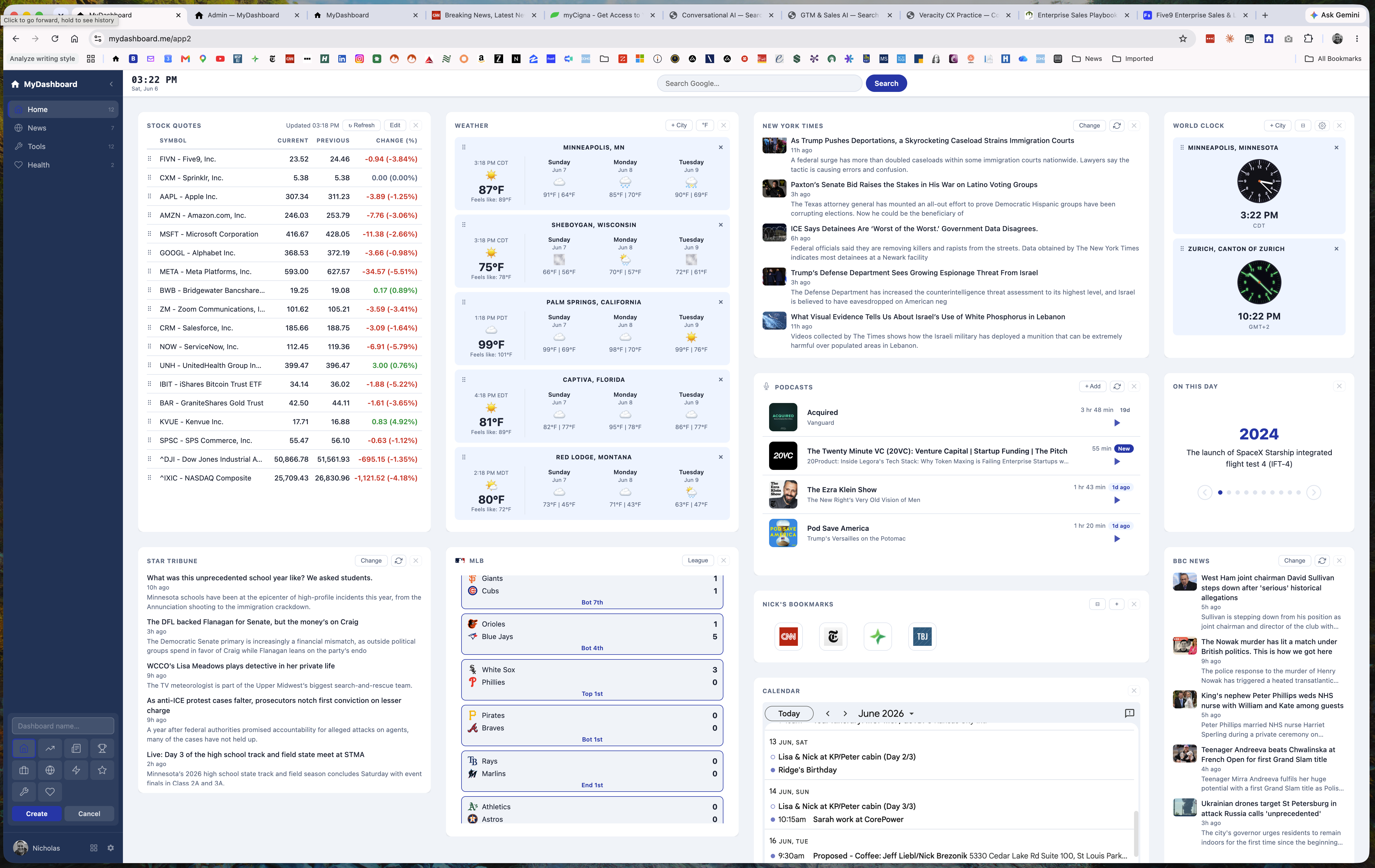Viewport: 1375px width, 868px height.
Task: Select the last On This Day dot
Action: [1299, 492]
